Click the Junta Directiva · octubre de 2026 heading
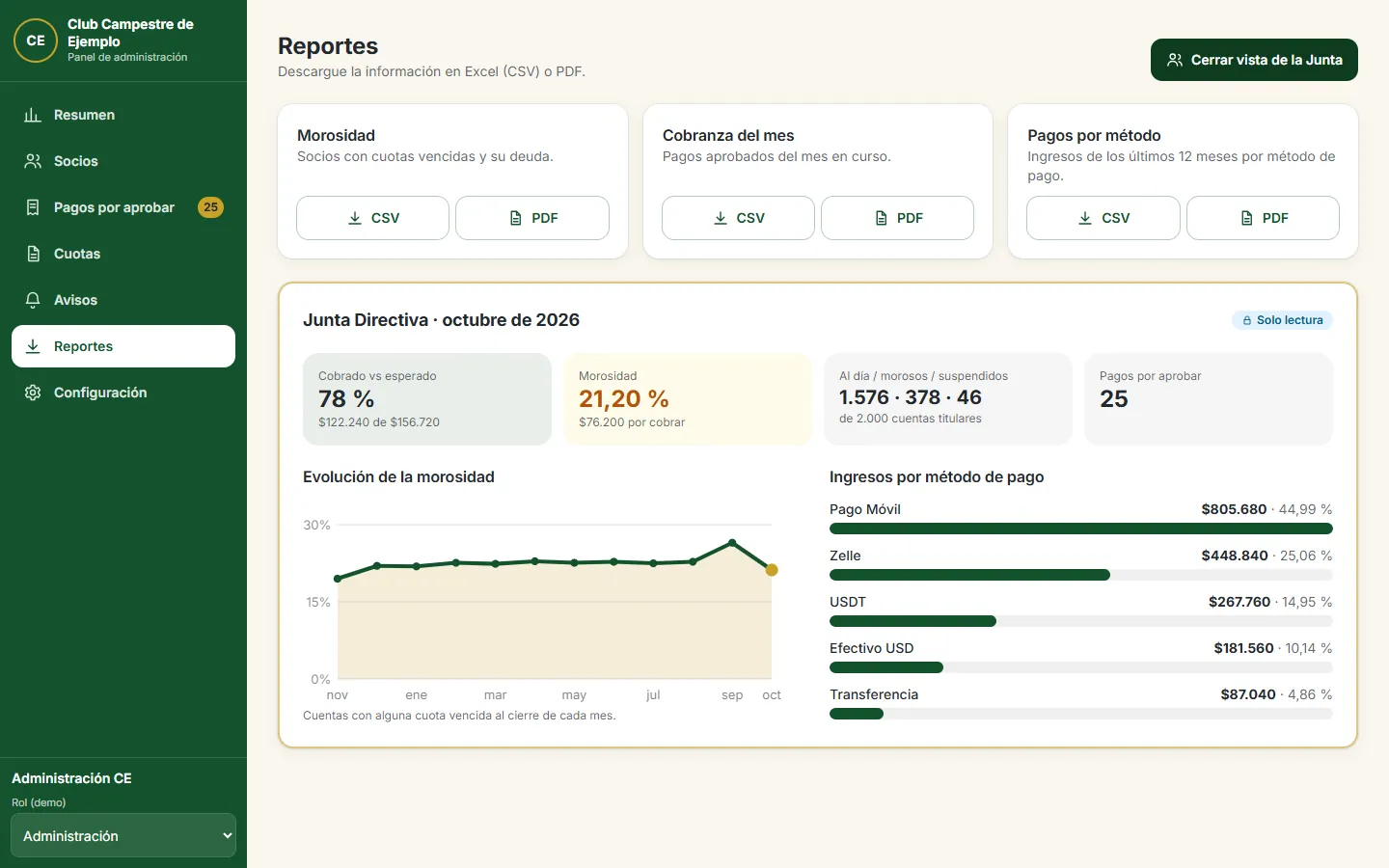Viewport: 1389px width, 868px height. 441,320
